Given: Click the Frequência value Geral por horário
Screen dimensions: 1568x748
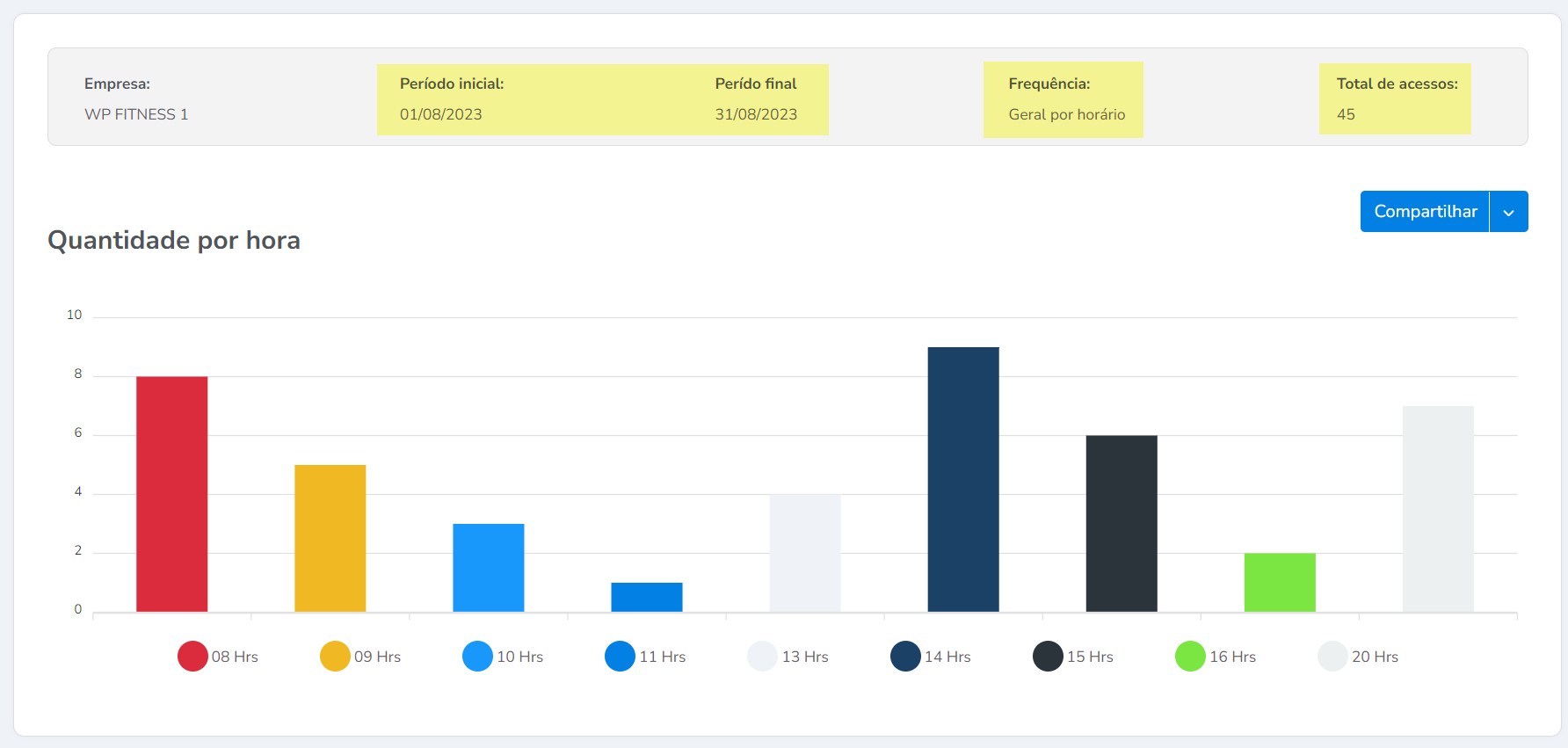Looking at the screenshot, I should point(1066,114).
